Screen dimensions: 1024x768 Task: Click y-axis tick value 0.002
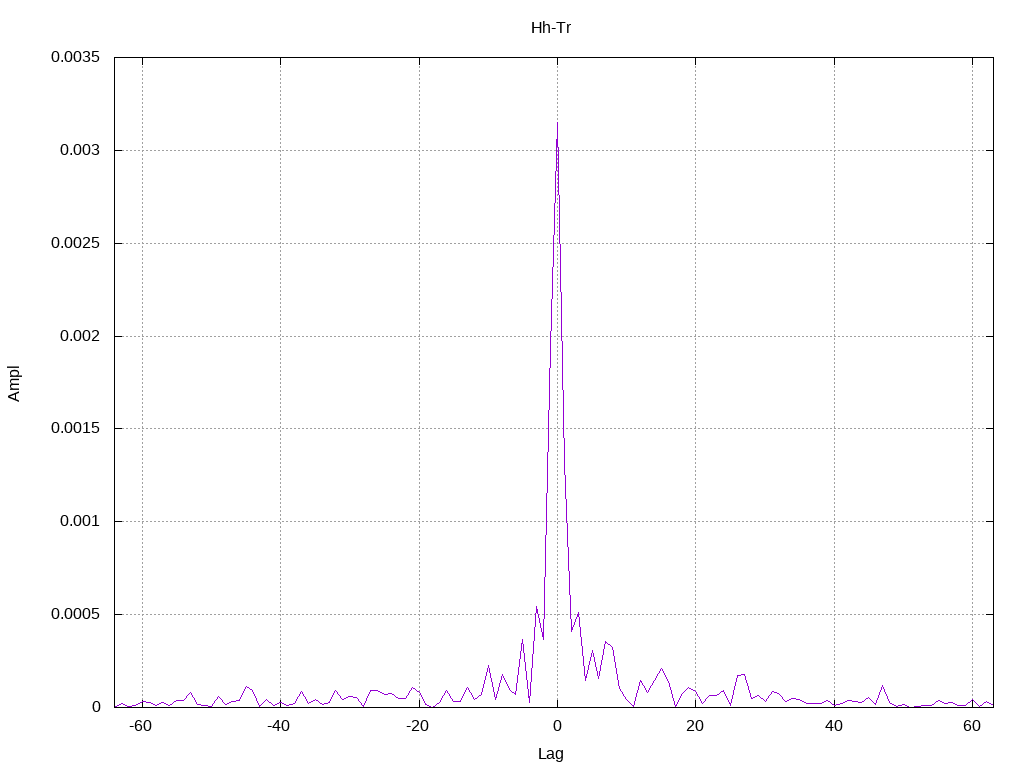point(80,336)
